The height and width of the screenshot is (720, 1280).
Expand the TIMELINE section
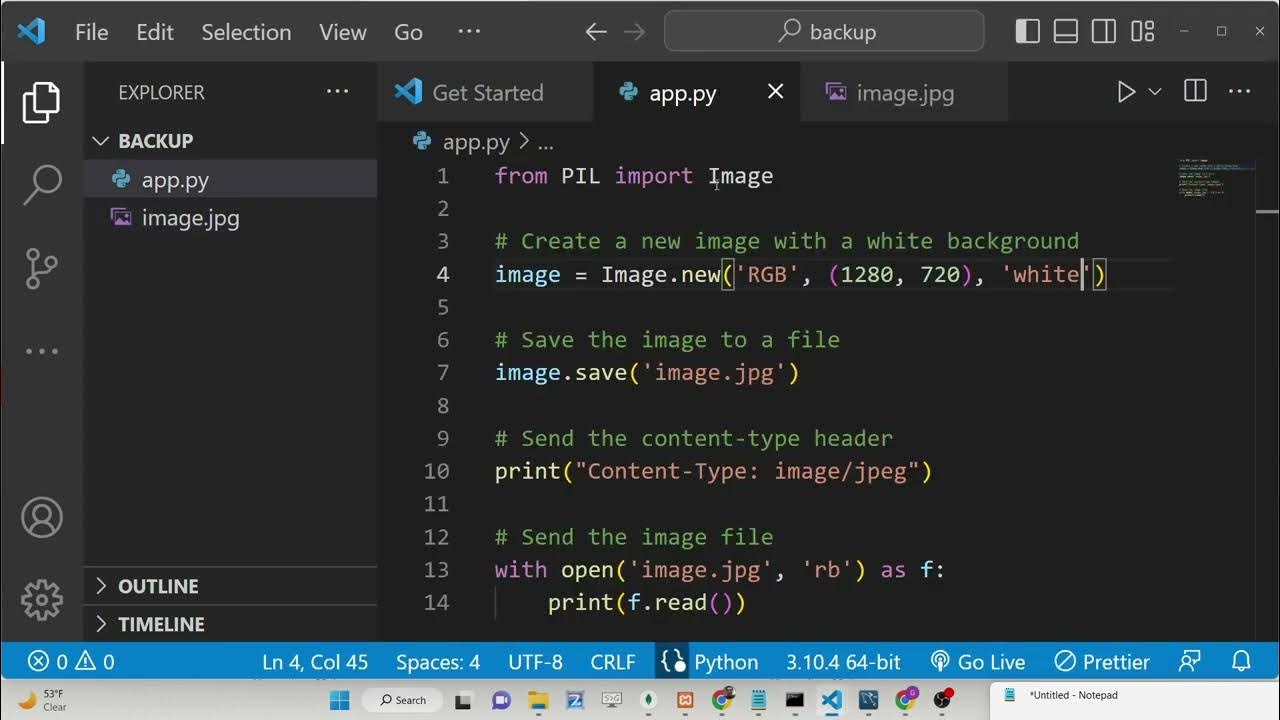160,624
